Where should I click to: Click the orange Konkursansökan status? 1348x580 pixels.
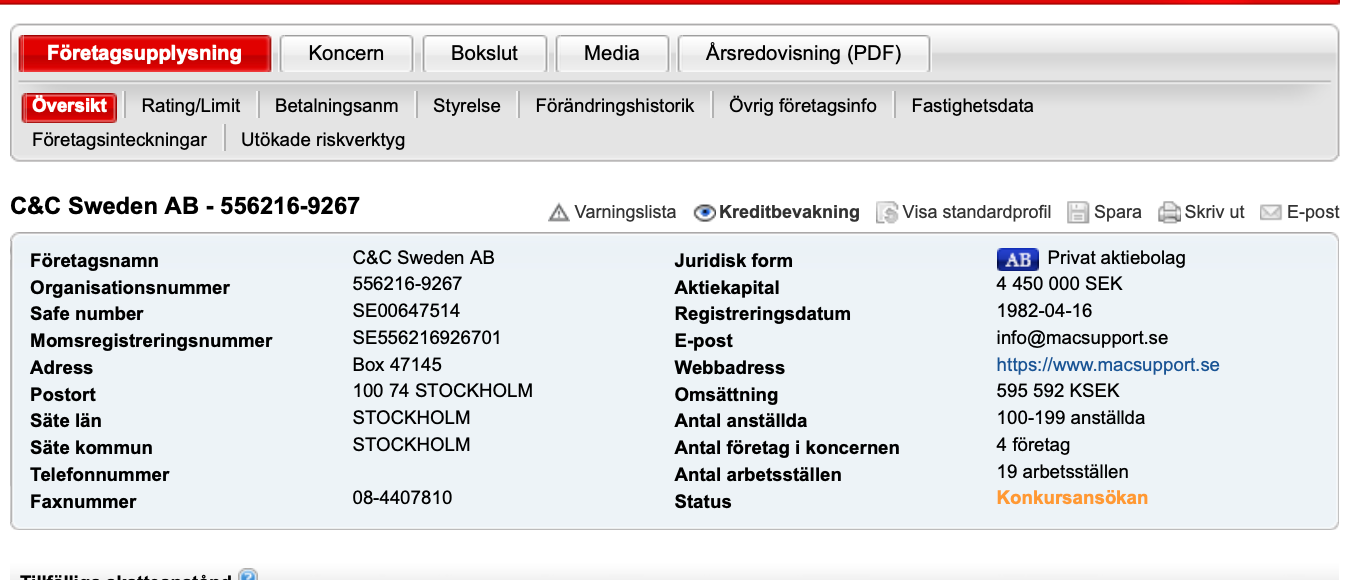click(1072, 498)
